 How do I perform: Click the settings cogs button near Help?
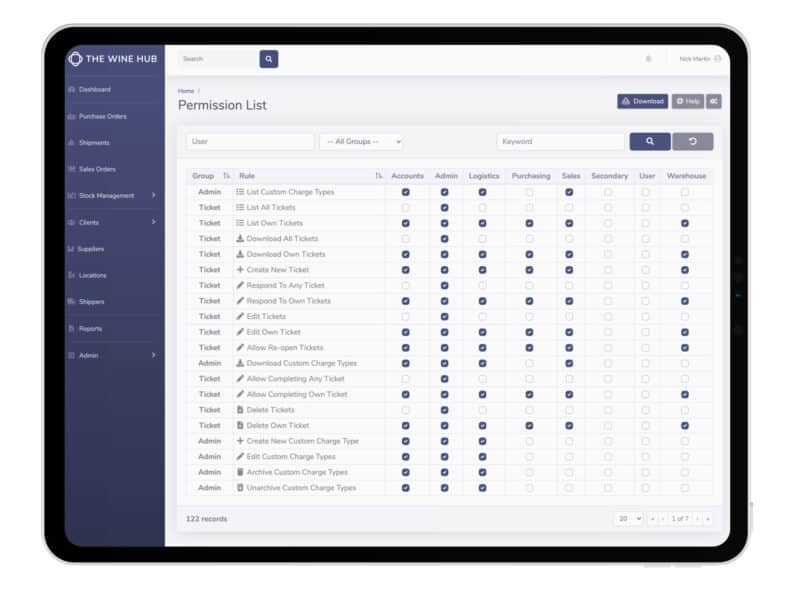pyautogui.click(x=714, y=101)
